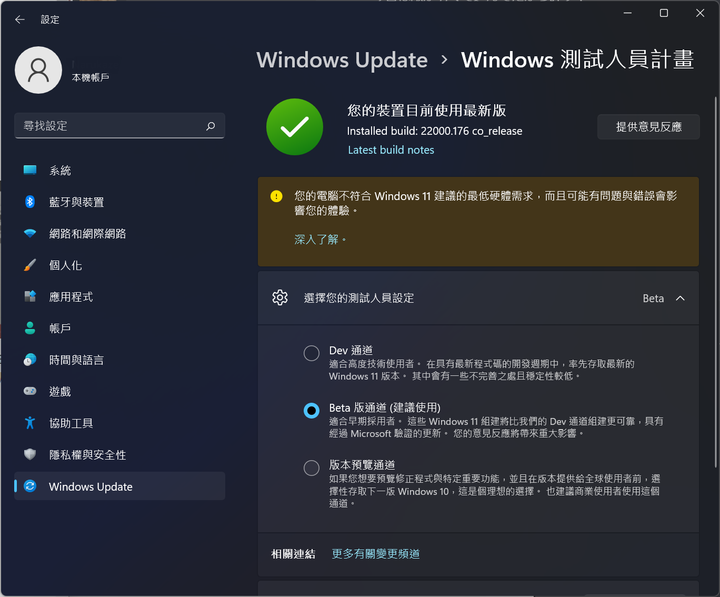Open the Latest build notes link
The width and height of the screenshot is (720, 597).
click(391, 150)
